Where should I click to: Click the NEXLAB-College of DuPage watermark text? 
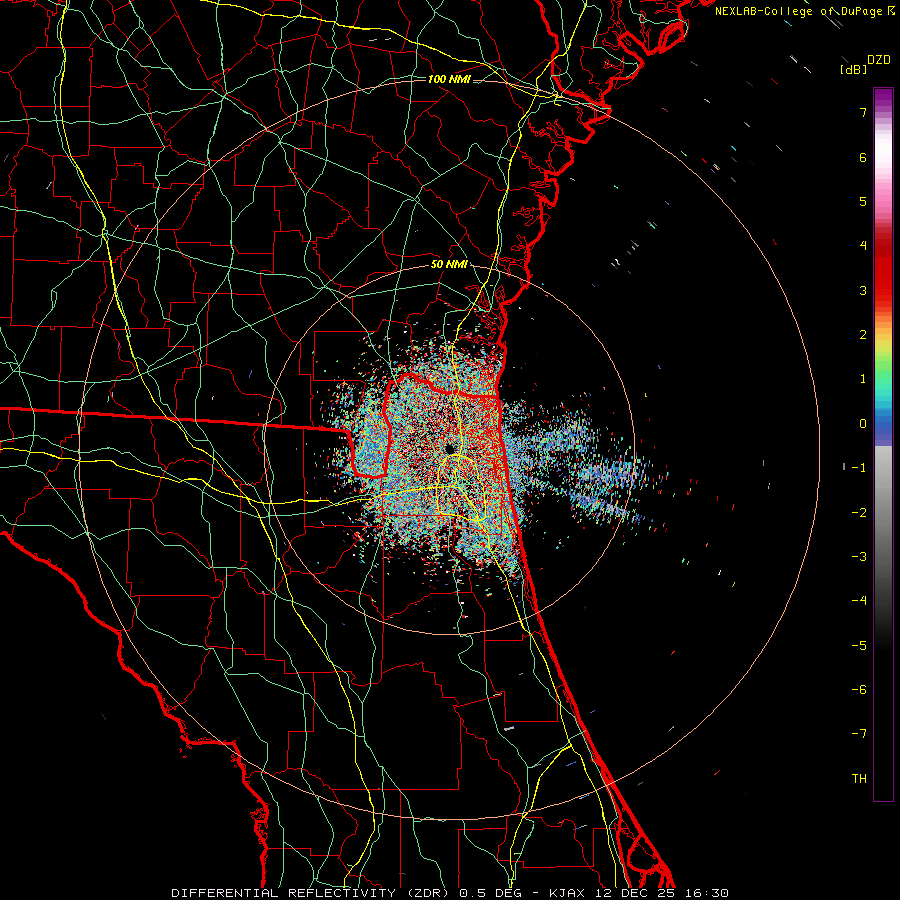805,11
